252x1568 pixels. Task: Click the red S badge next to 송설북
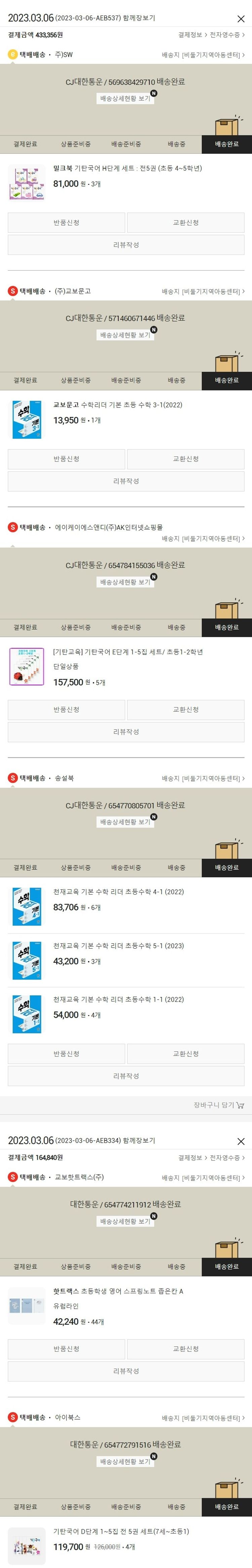(12, 778)
